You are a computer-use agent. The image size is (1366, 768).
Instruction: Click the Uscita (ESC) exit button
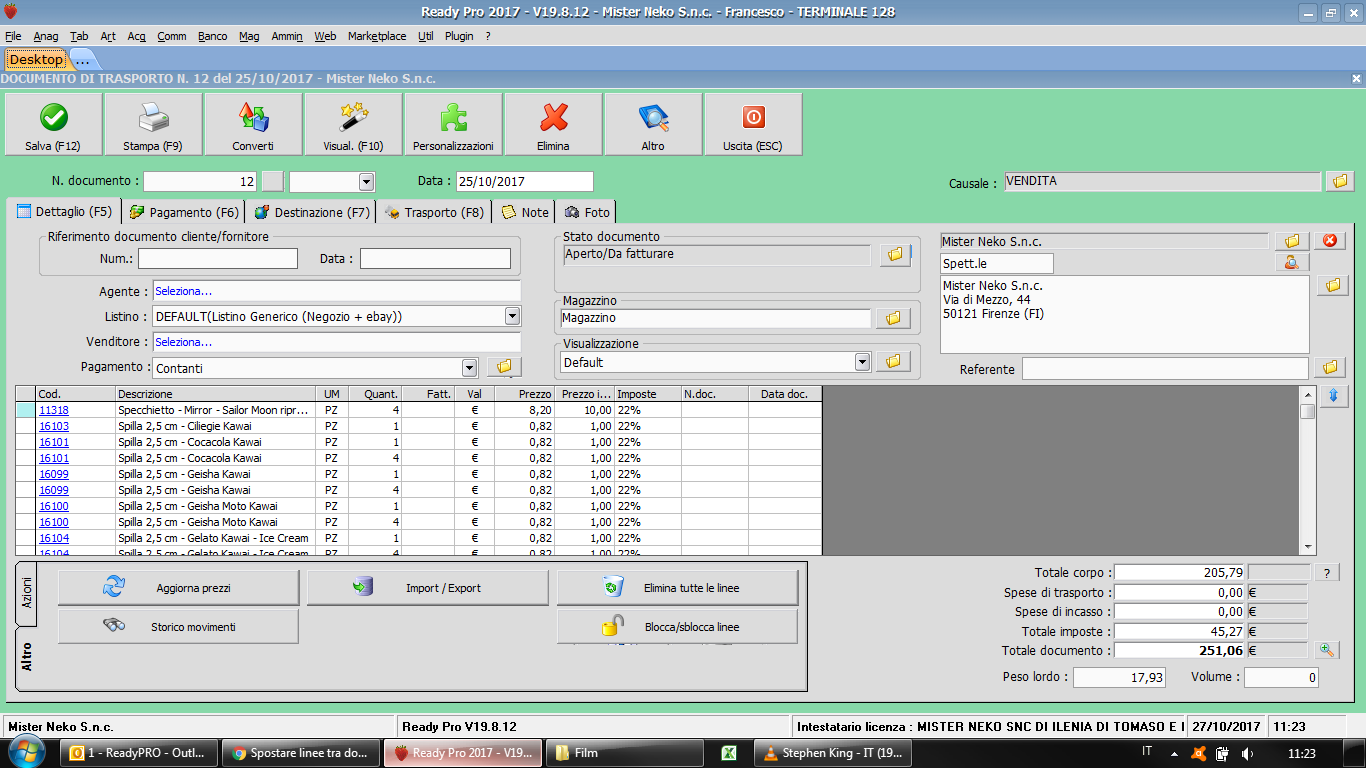tap(753, 124)
